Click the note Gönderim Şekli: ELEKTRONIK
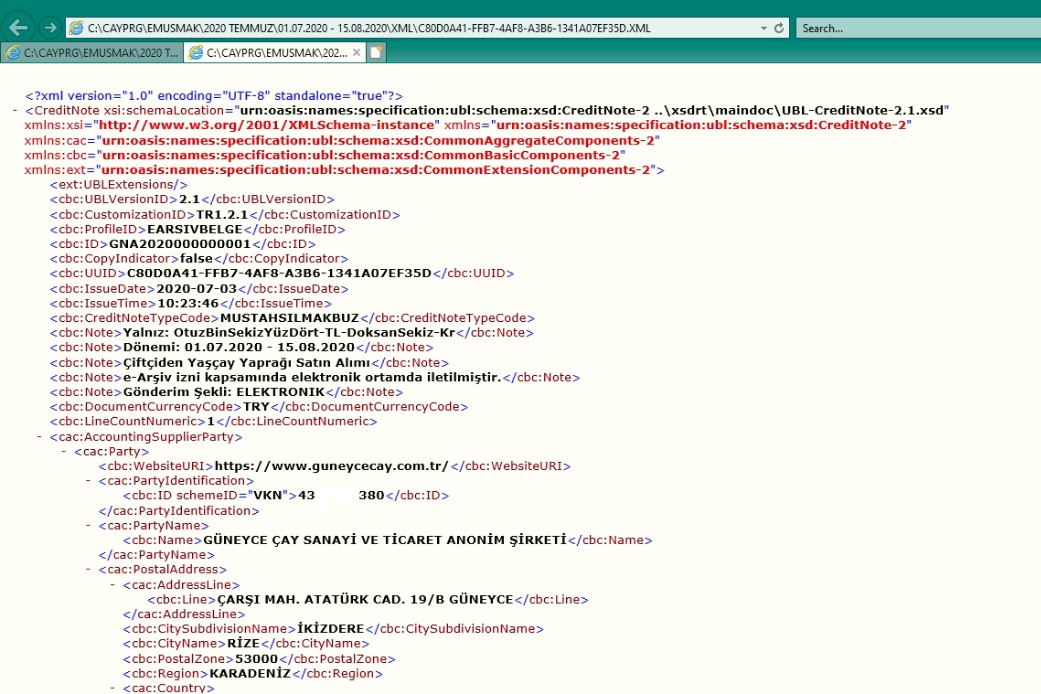Screen dimensions: 1041x694 pyautogui.click(x=224, y=392)
